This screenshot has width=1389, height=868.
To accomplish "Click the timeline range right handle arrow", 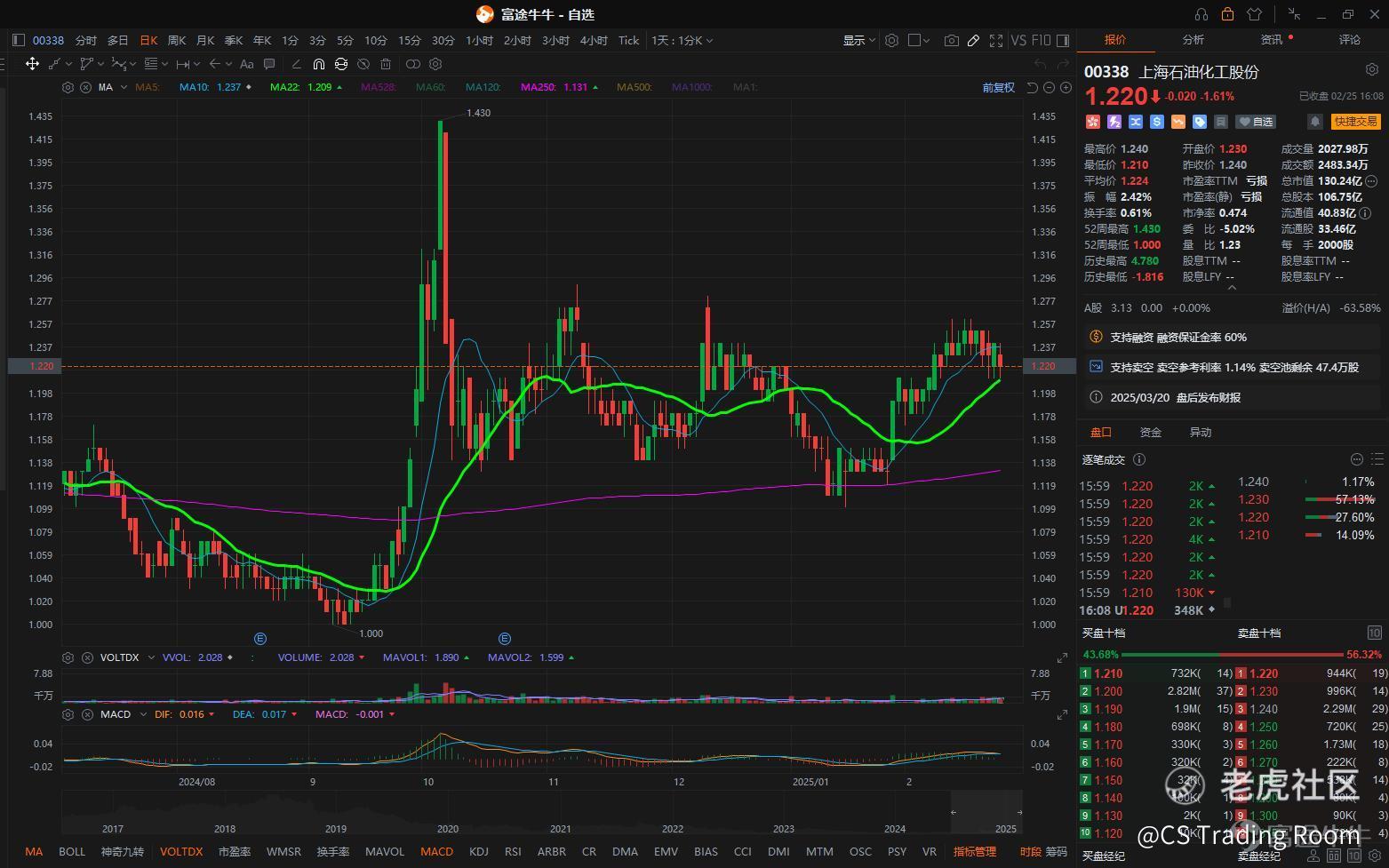I will (x=1019, y=812).
